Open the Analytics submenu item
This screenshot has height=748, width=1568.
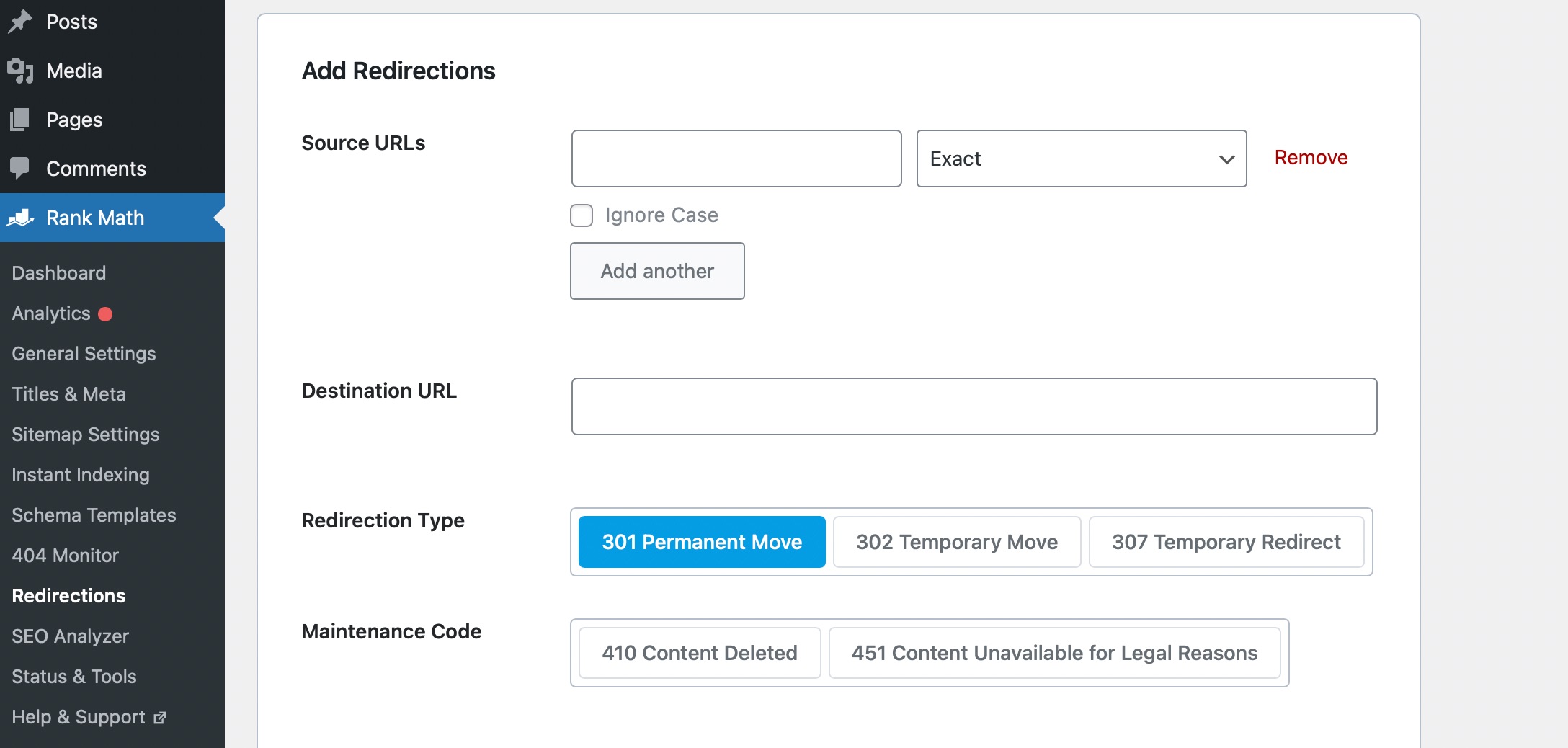[x=51, y=313]
